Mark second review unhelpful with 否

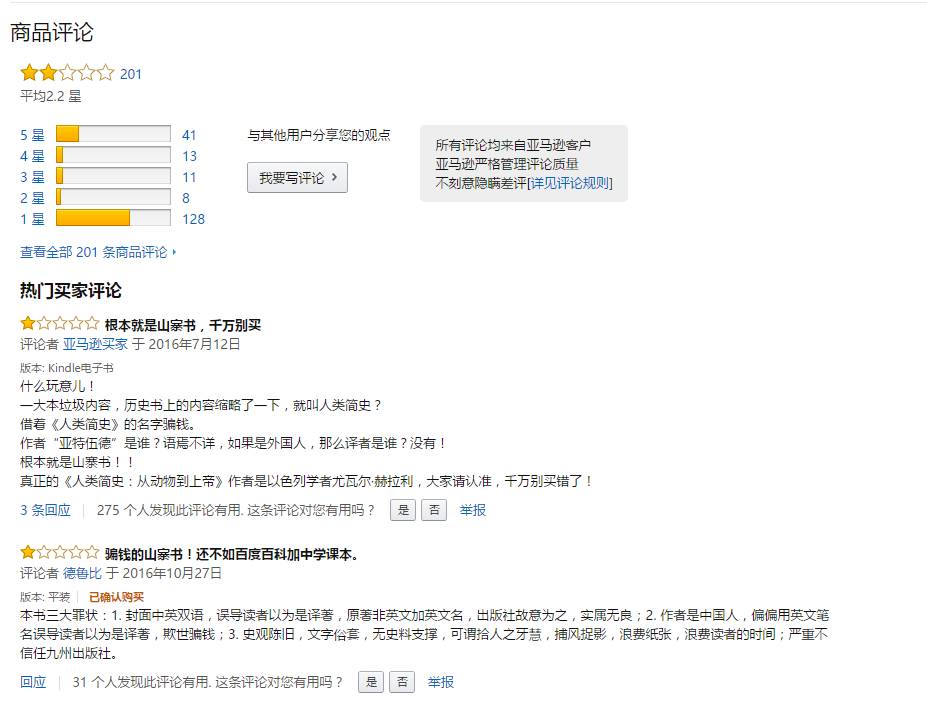click(x=401, y=682)
